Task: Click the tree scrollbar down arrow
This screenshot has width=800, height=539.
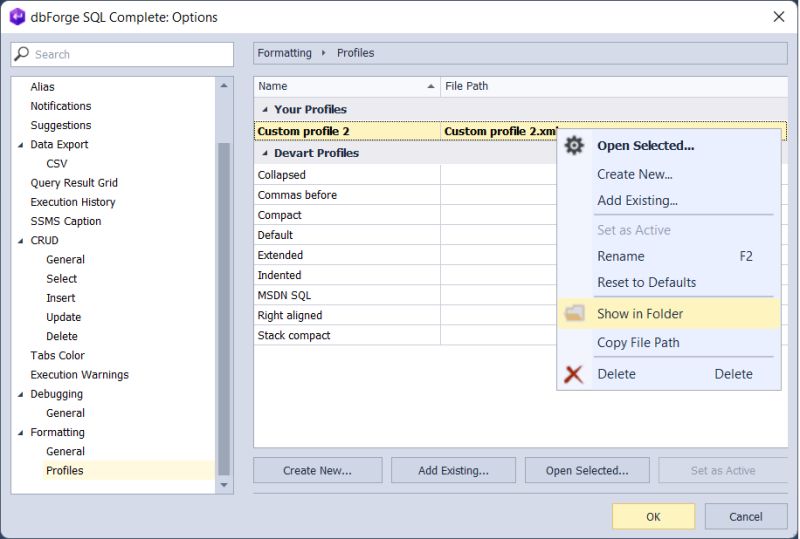Action: coord(224,485)
